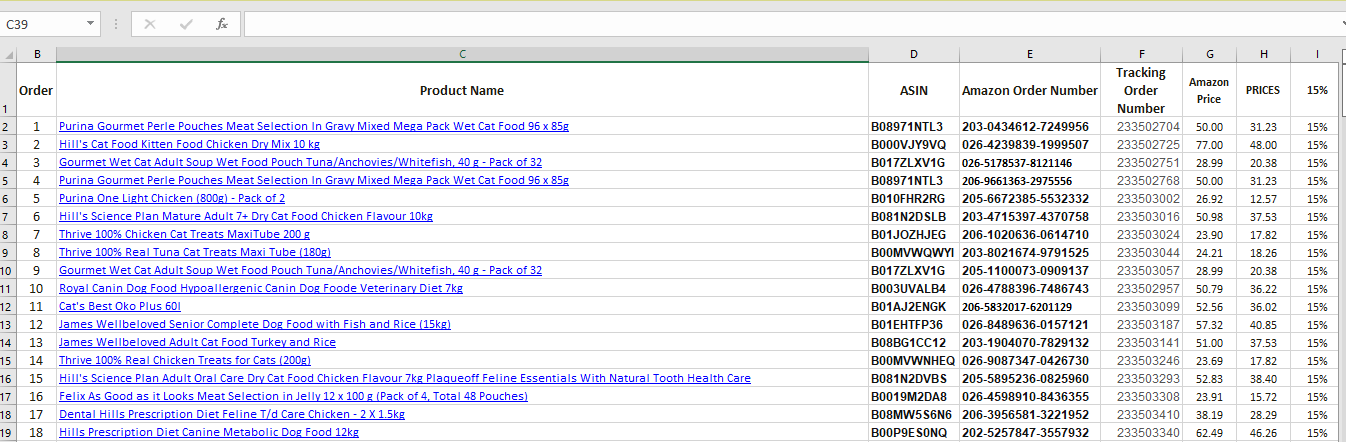The width and height of the screenshot is (1346, 442).
Task: Open Felix As Good as it Looks link
Action: click(x=293, y=396)
